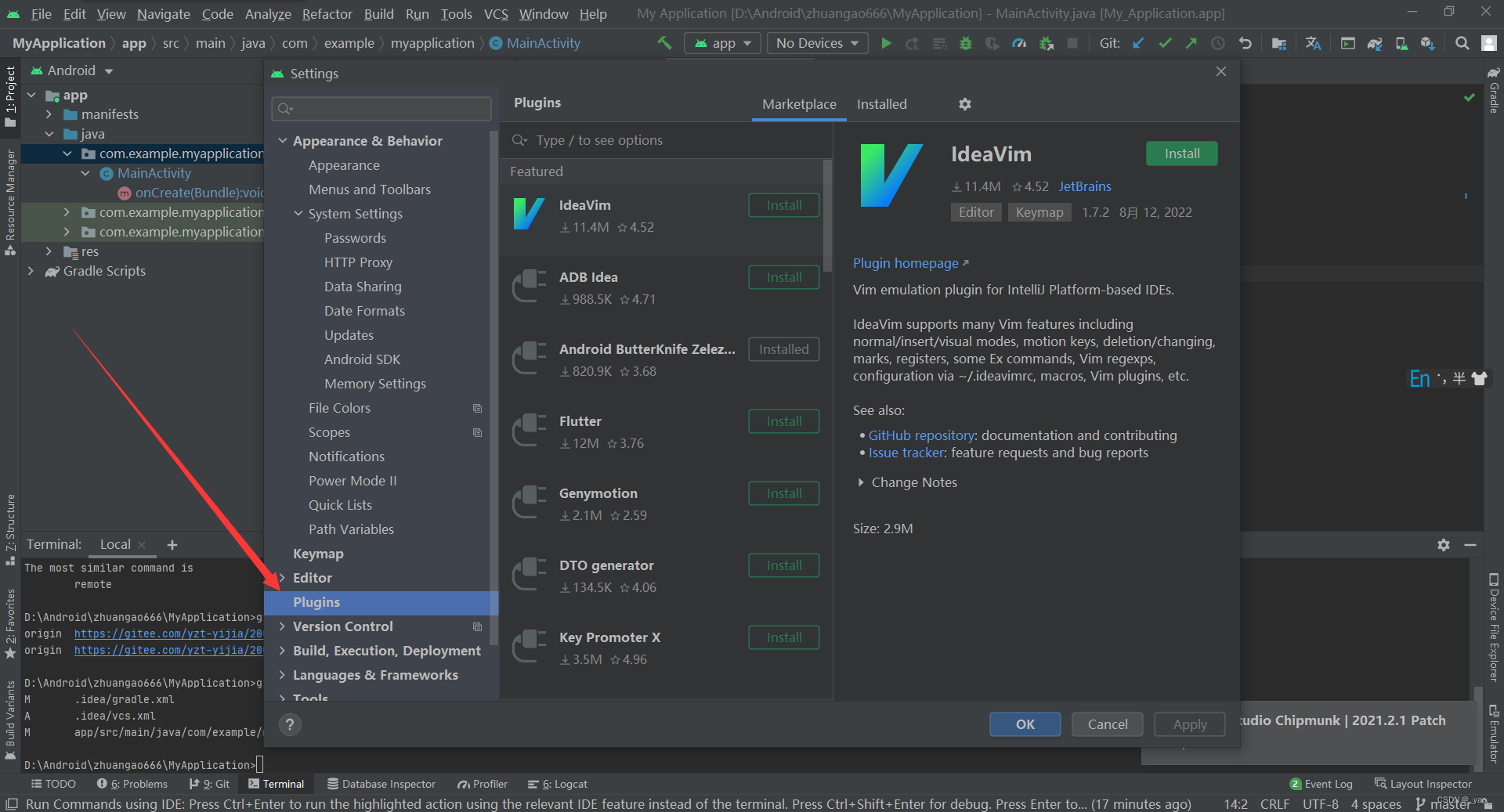Install IdeaVim from detail pane

coord(1181,153)
